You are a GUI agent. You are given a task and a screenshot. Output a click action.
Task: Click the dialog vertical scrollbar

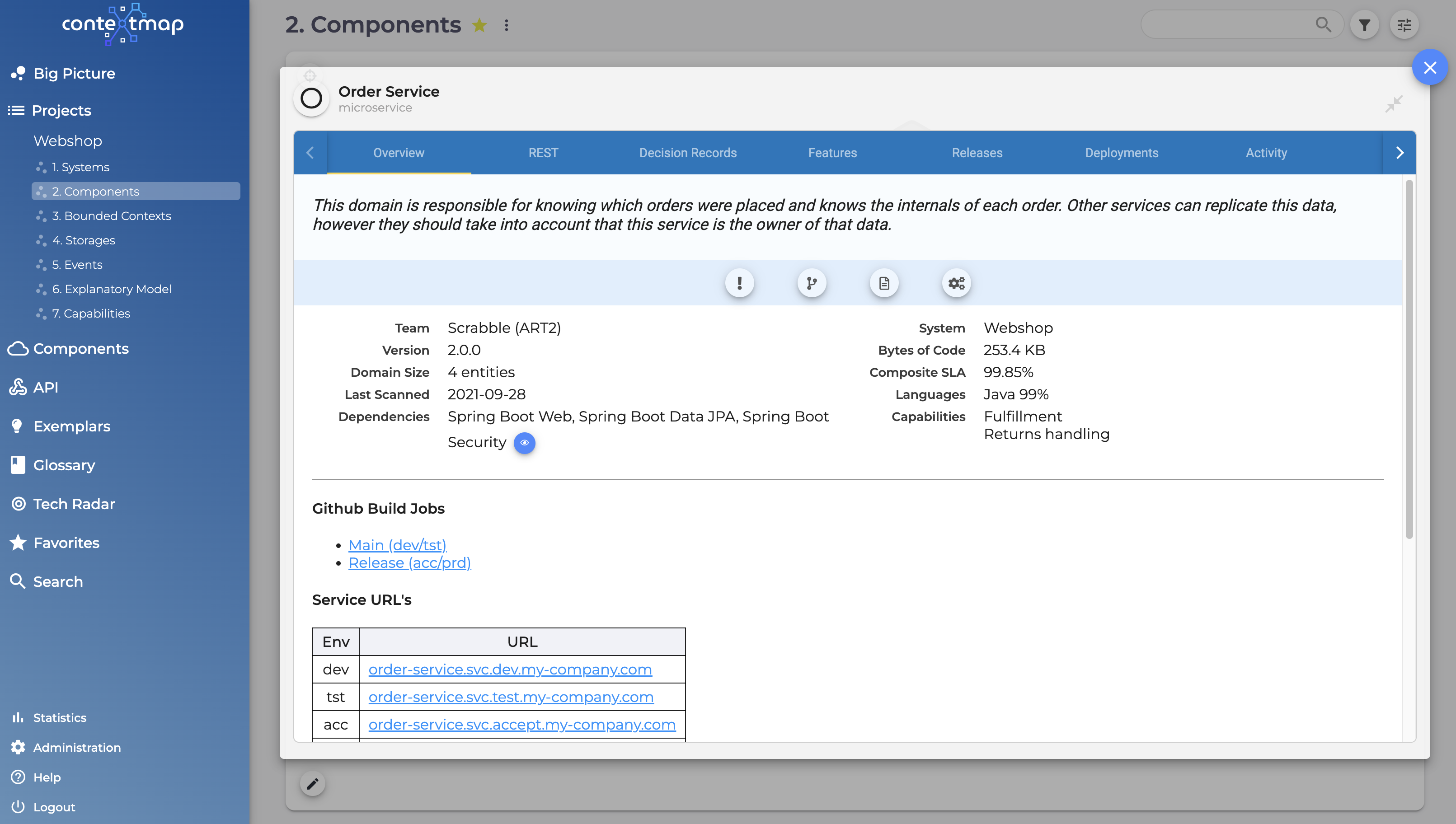[x=1409, y=360]
